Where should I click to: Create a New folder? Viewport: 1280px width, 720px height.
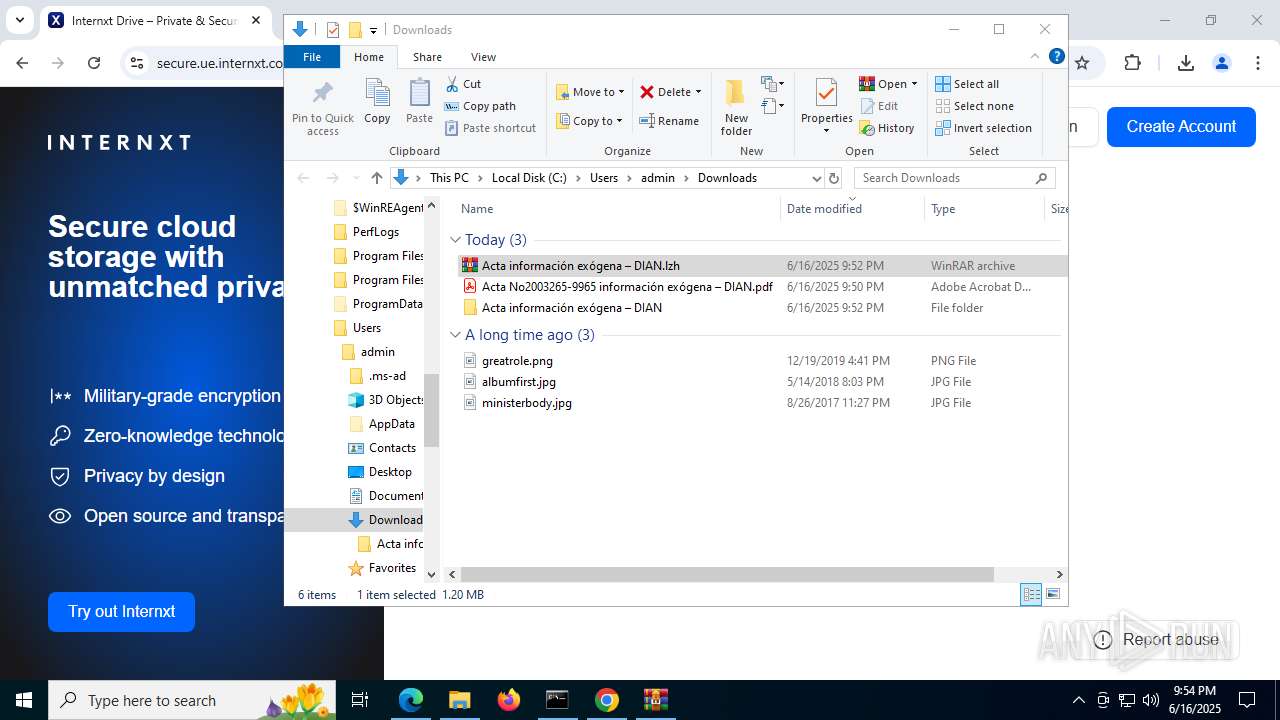coord(736,108)
